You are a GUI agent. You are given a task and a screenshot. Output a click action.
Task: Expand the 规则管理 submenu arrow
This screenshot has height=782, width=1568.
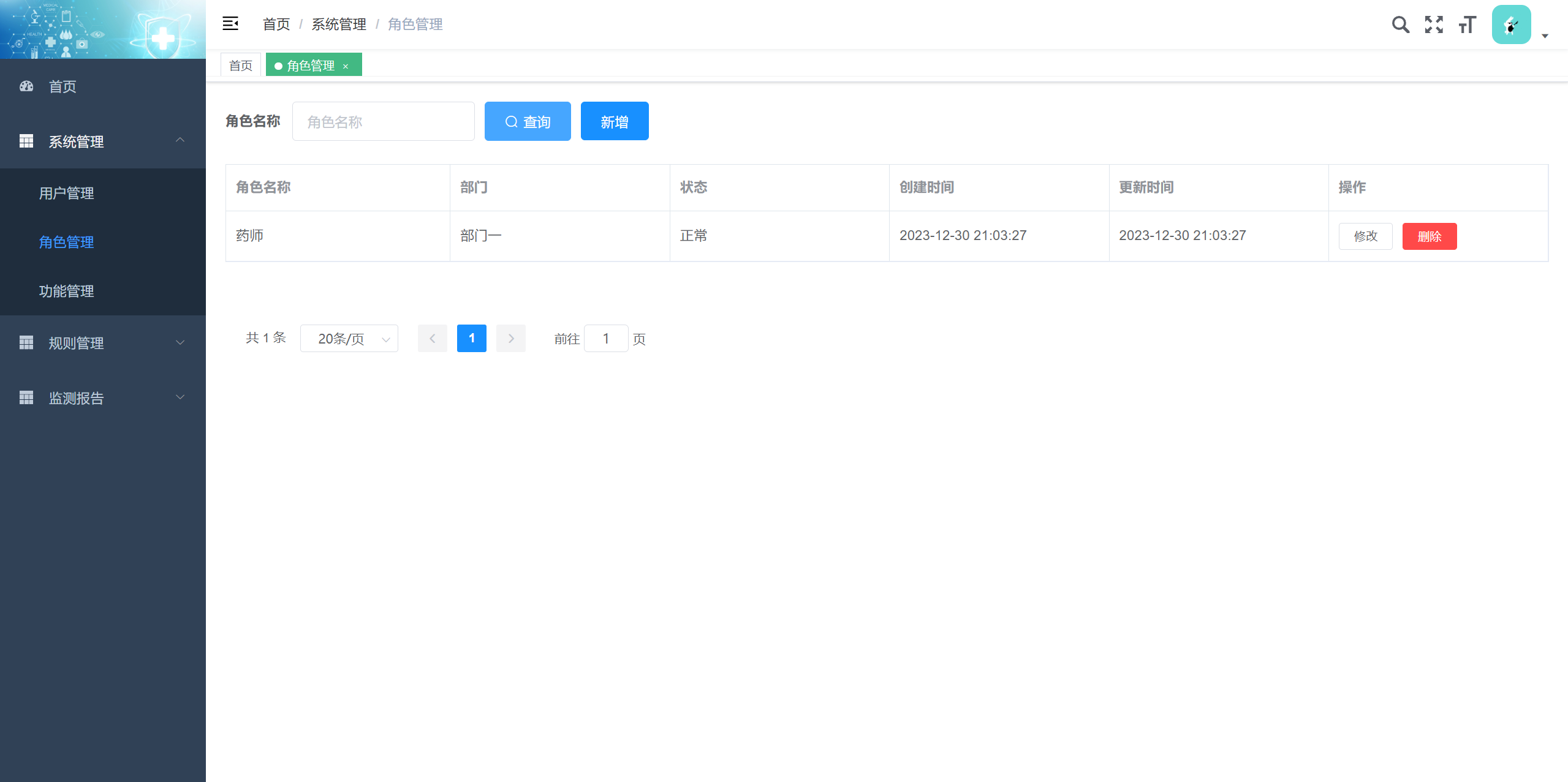point(180,343)
